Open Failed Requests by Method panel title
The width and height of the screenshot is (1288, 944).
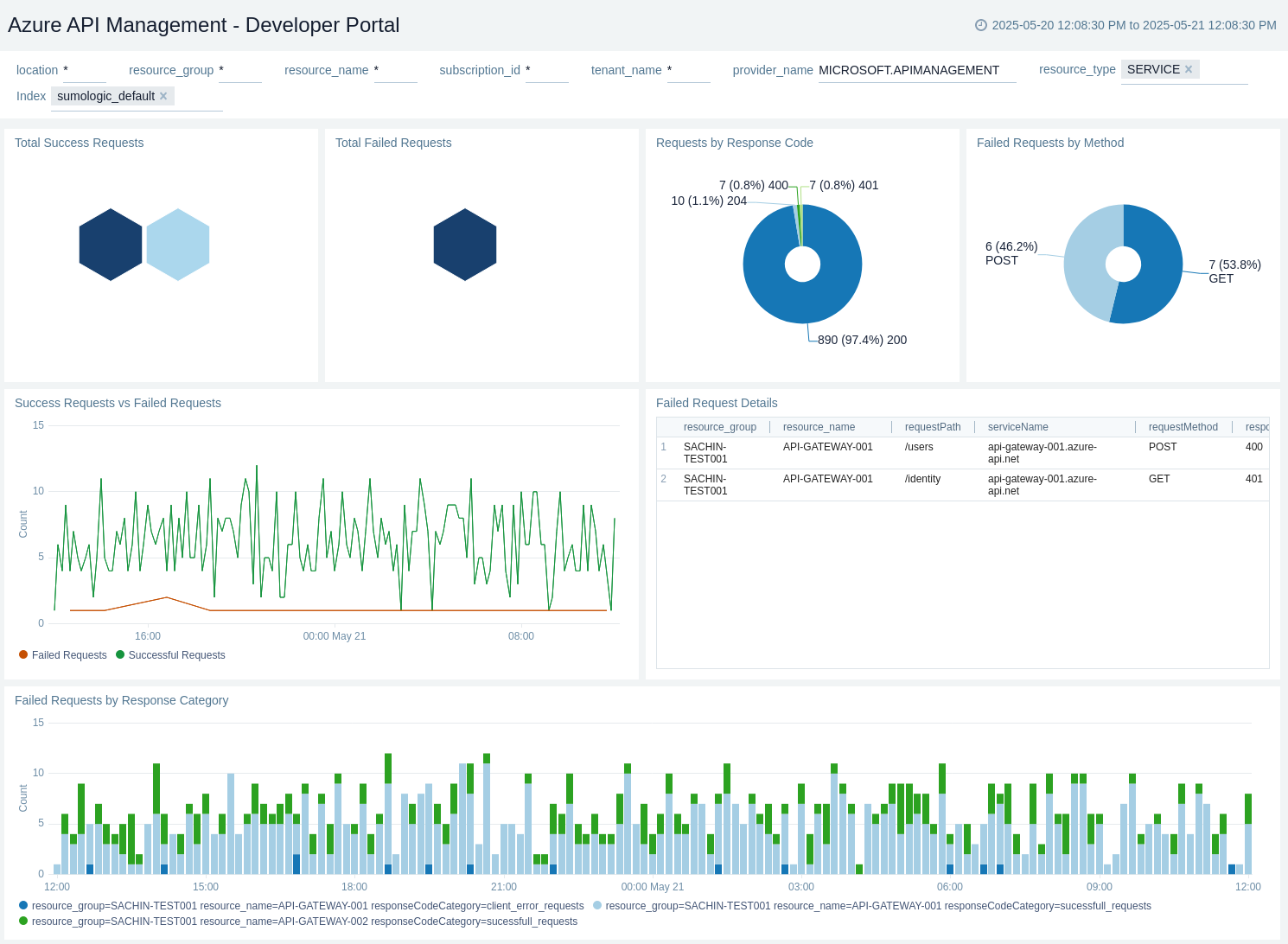click(x=1050, y=143)
